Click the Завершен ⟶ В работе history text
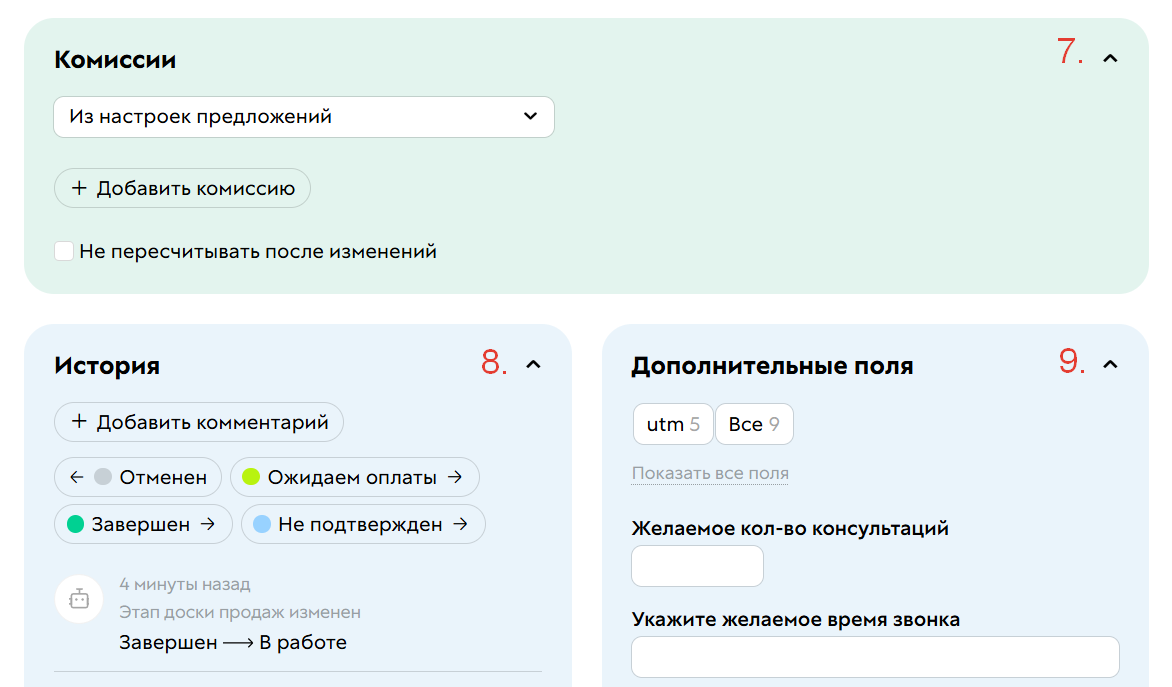The image size is (1172, 687). (x=233, y=642)
